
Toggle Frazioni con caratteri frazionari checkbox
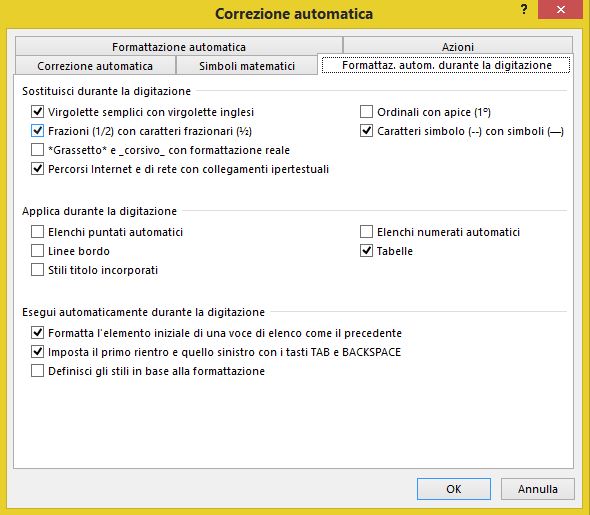(x=37, y=131)
